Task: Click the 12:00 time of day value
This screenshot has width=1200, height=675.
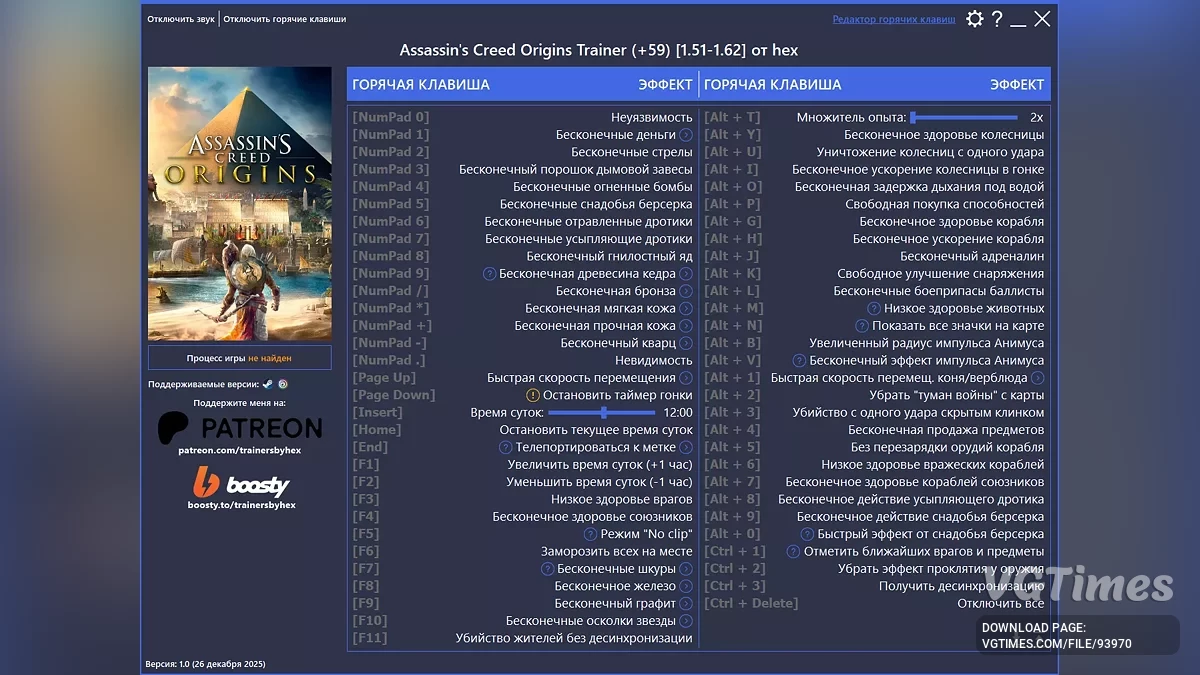Action: coord(678,412)
